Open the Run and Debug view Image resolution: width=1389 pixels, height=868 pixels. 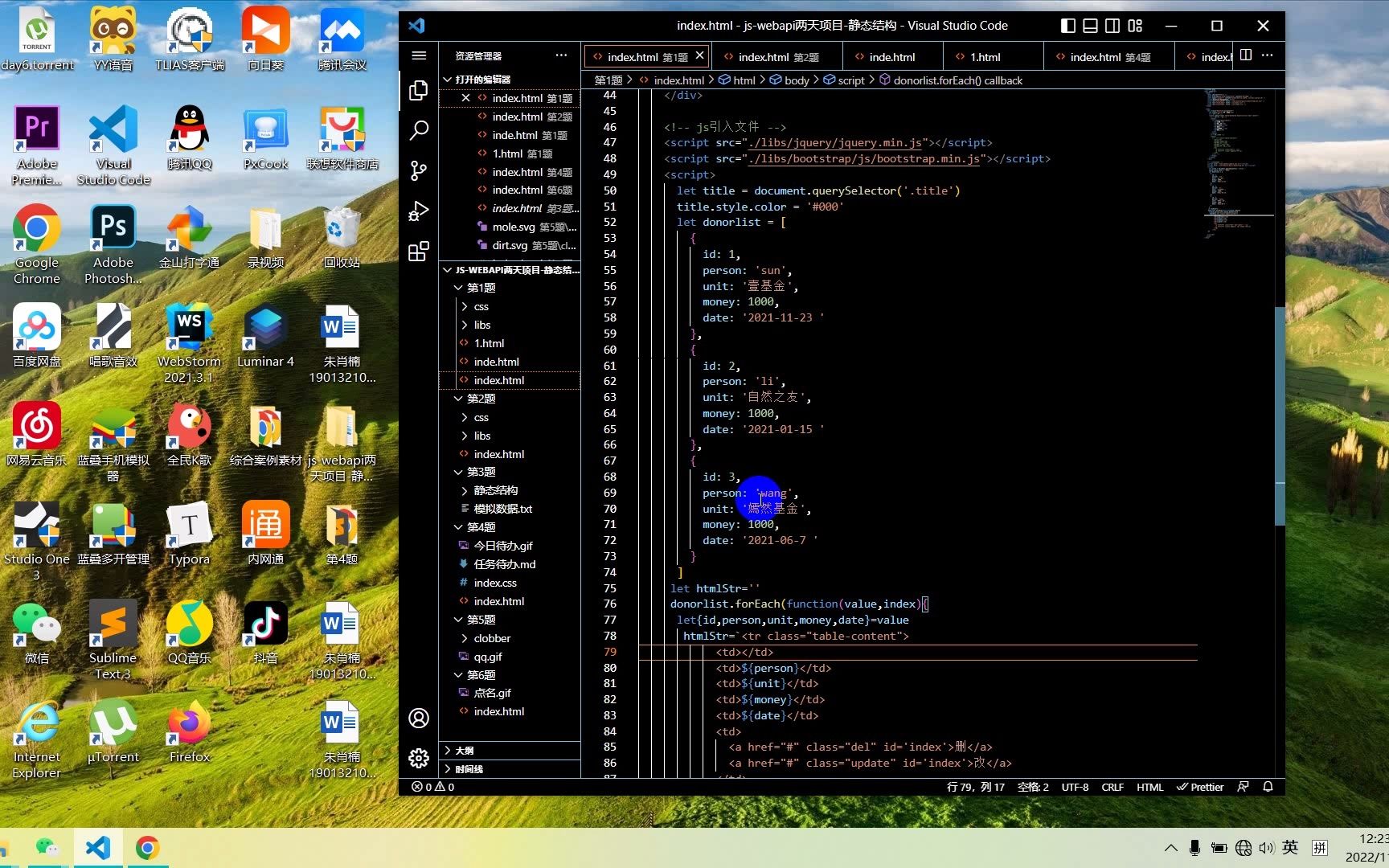coord(419,211)
